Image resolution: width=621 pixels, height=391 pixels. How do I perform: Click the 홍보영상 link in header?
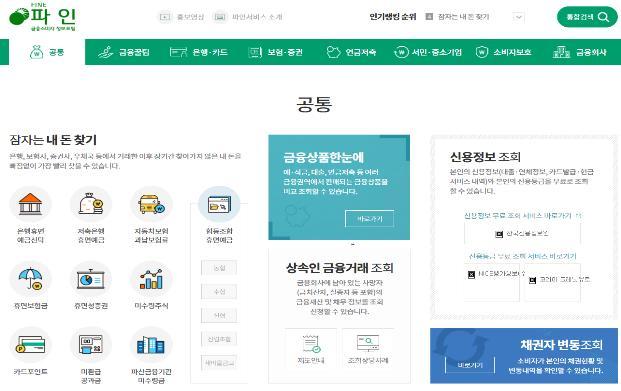[182, 17]
